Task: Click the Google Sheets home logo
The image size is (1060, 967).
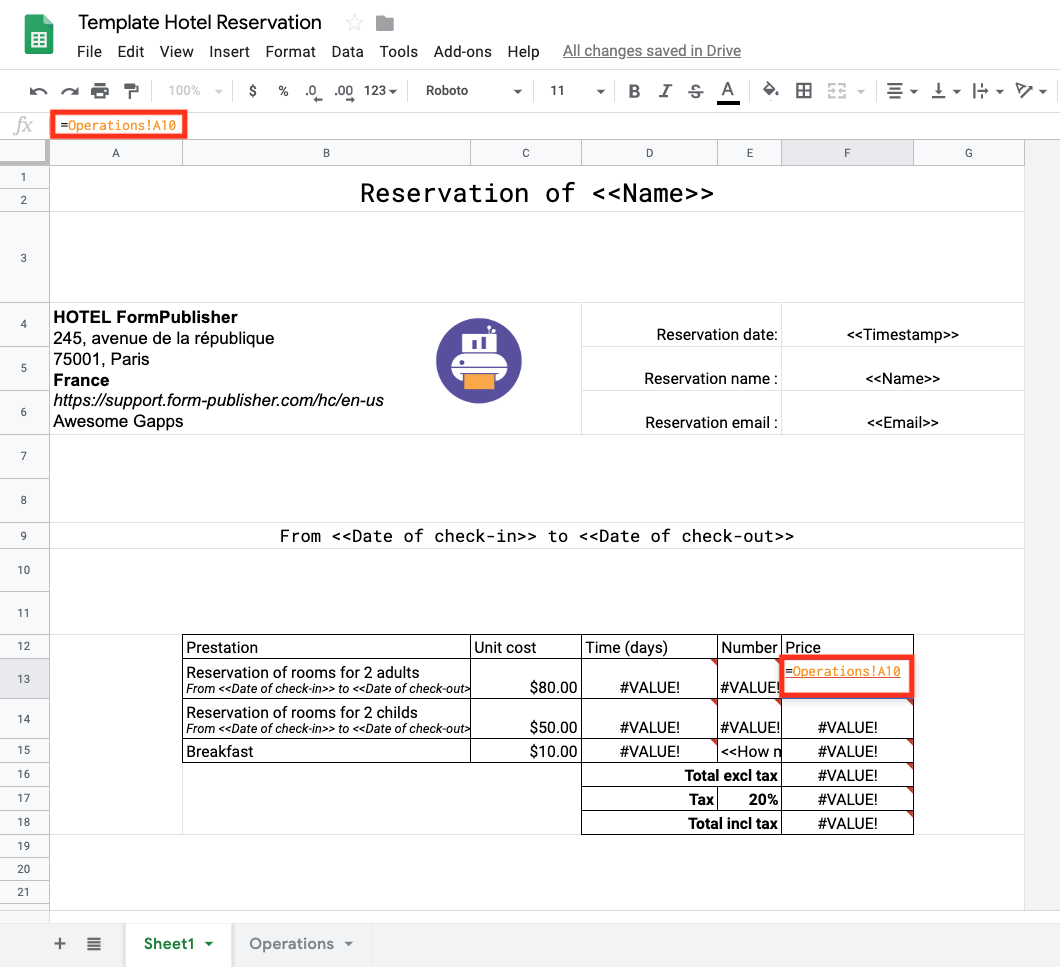Action: click(x=39, y=34)
